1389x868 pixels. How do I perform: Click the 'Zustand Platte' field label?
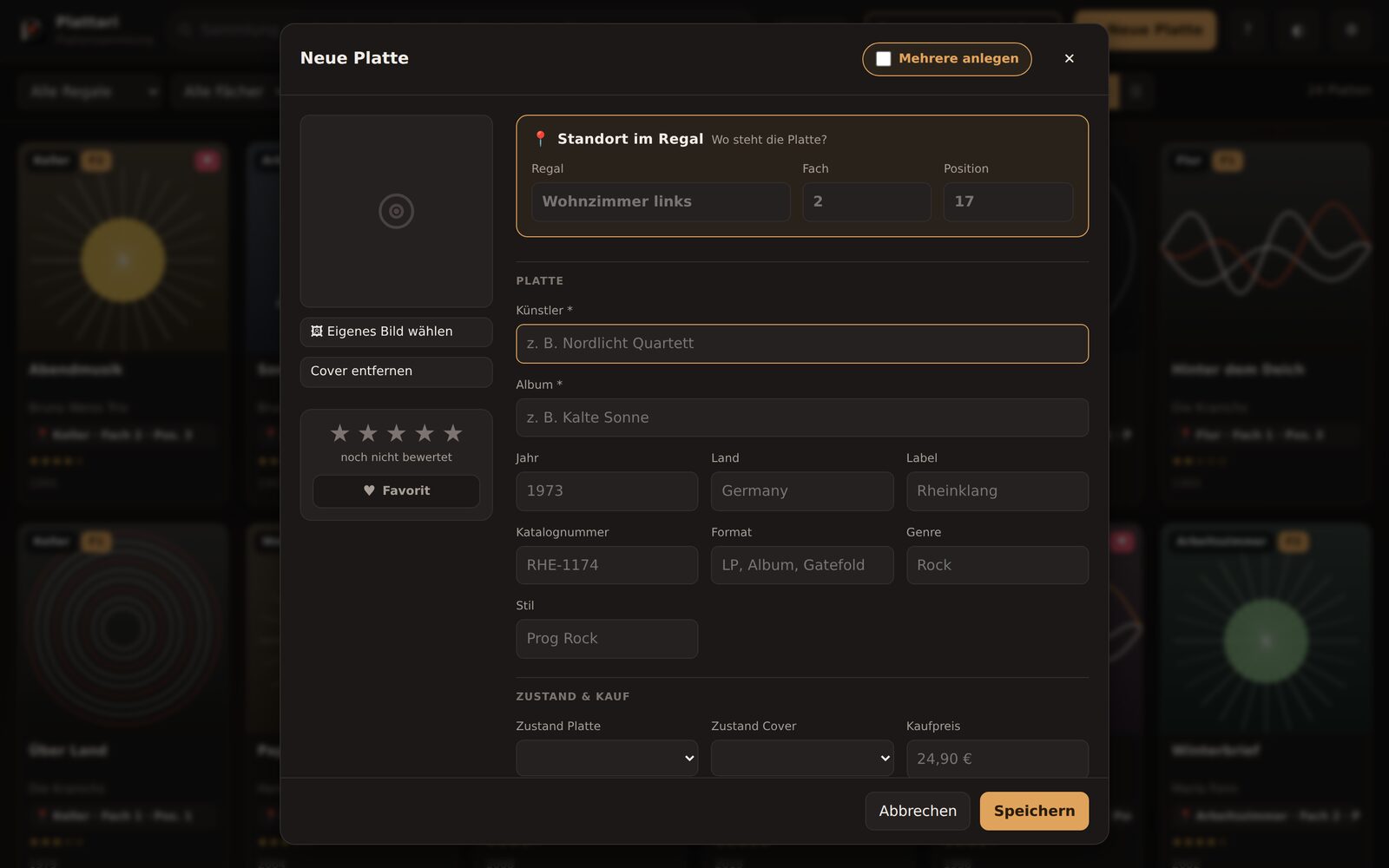click(558, 727)
